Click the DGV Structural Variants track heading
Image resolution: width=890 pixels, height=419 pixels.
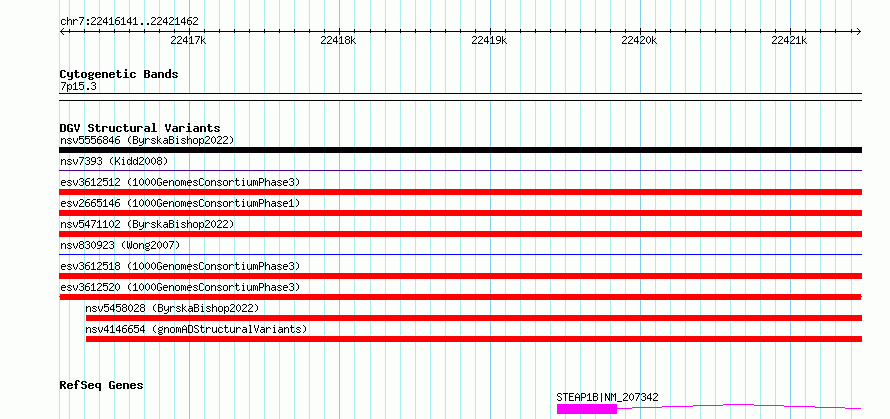click(x=140, y=128)
